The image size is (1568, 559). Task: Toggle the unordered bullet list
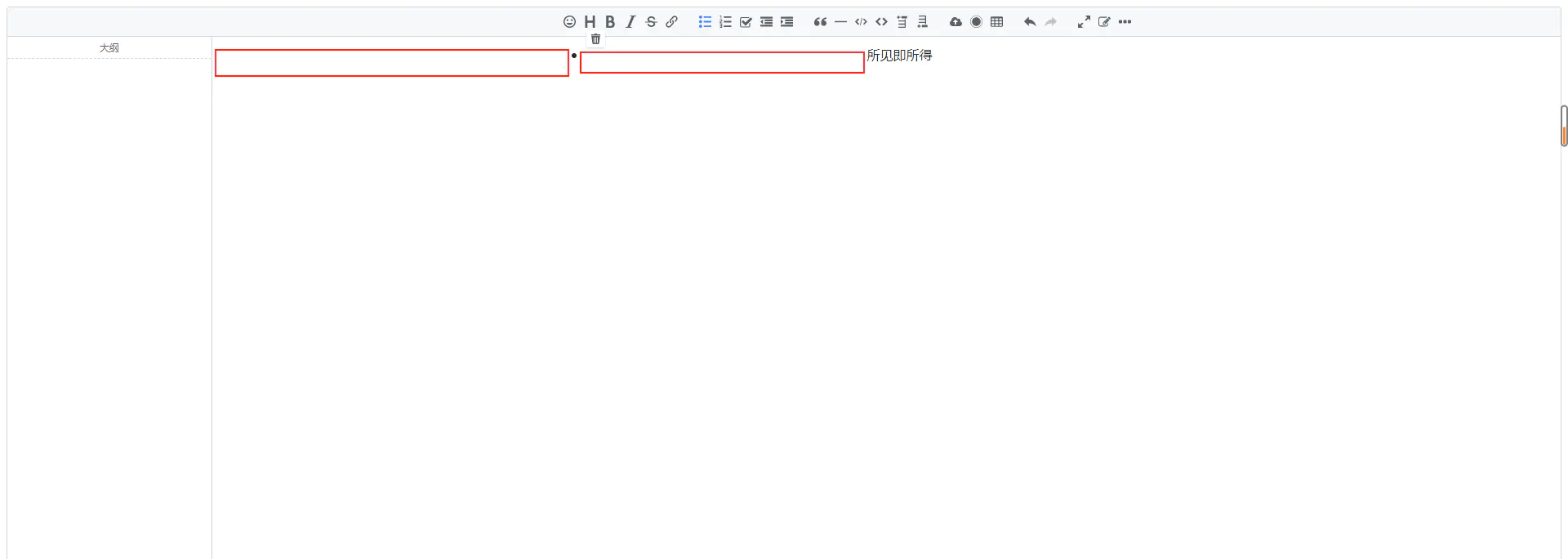click(x=705, y=22)
